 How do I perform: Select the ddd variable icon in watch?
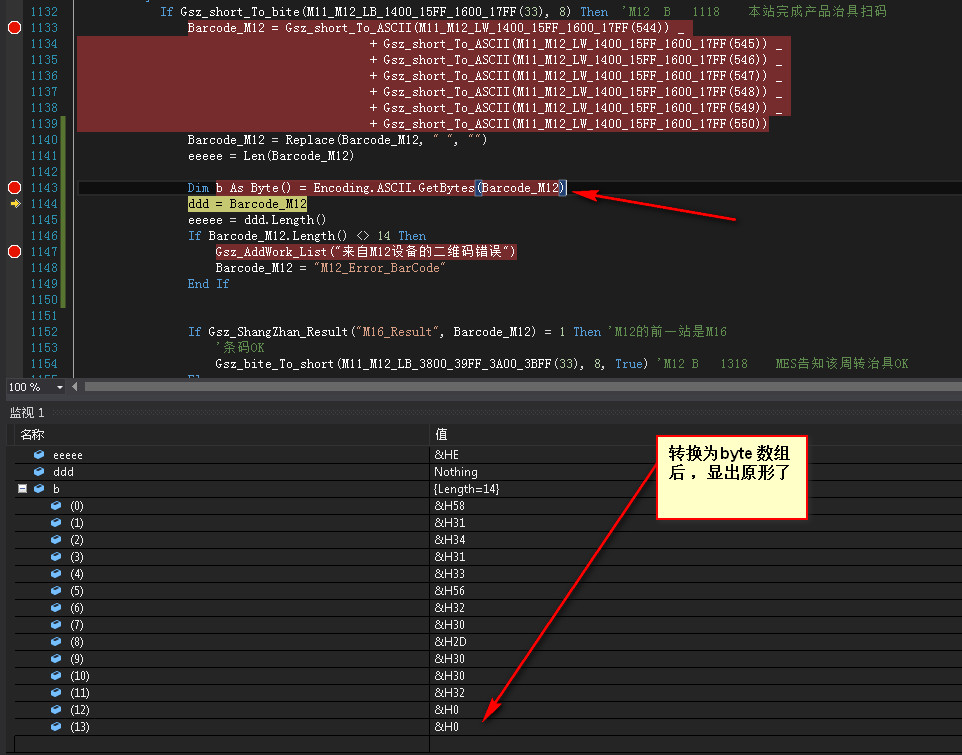pos(39,472)
